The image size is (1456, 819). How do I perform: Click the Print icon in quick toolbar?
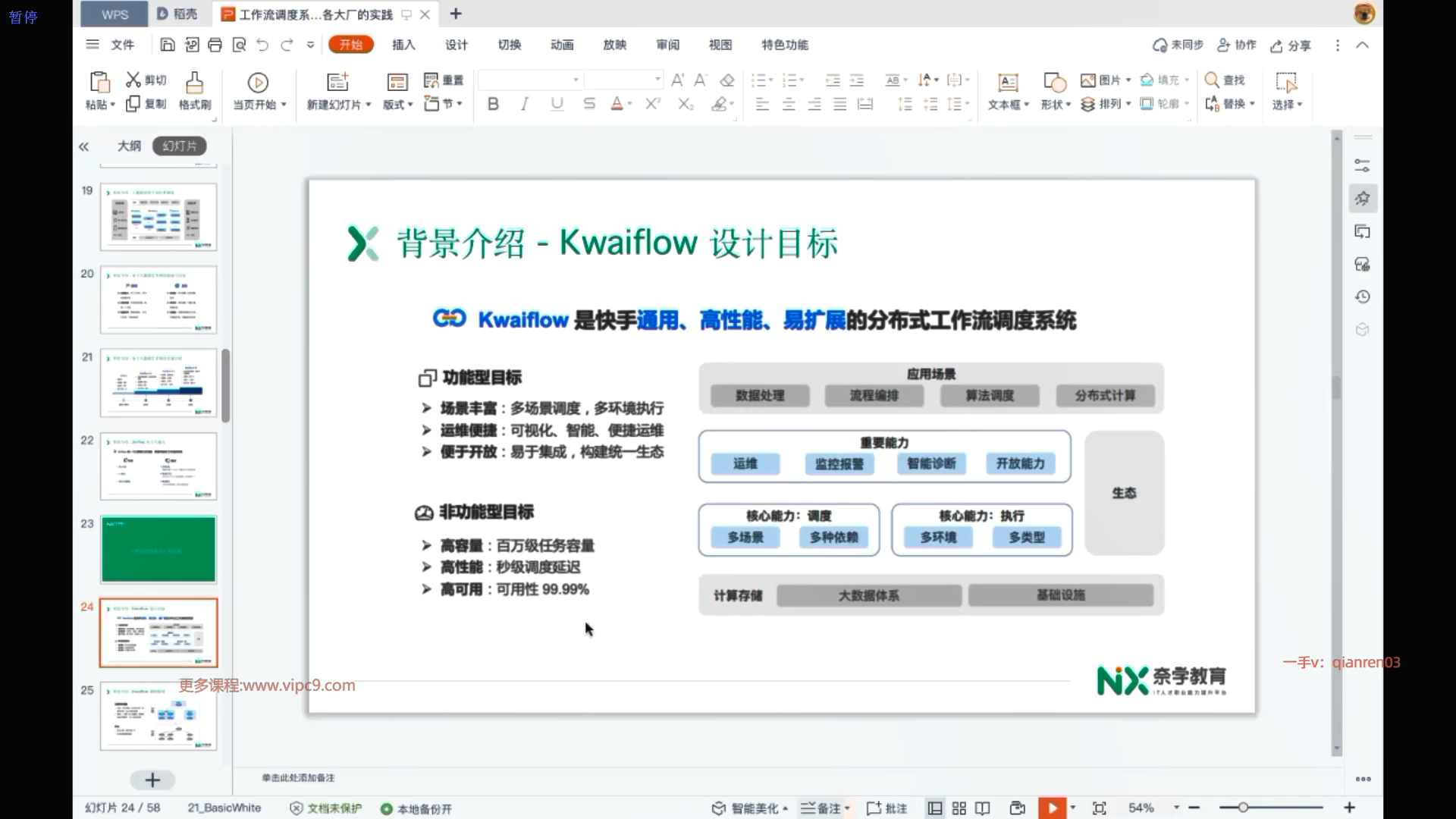tap(215, 45)
